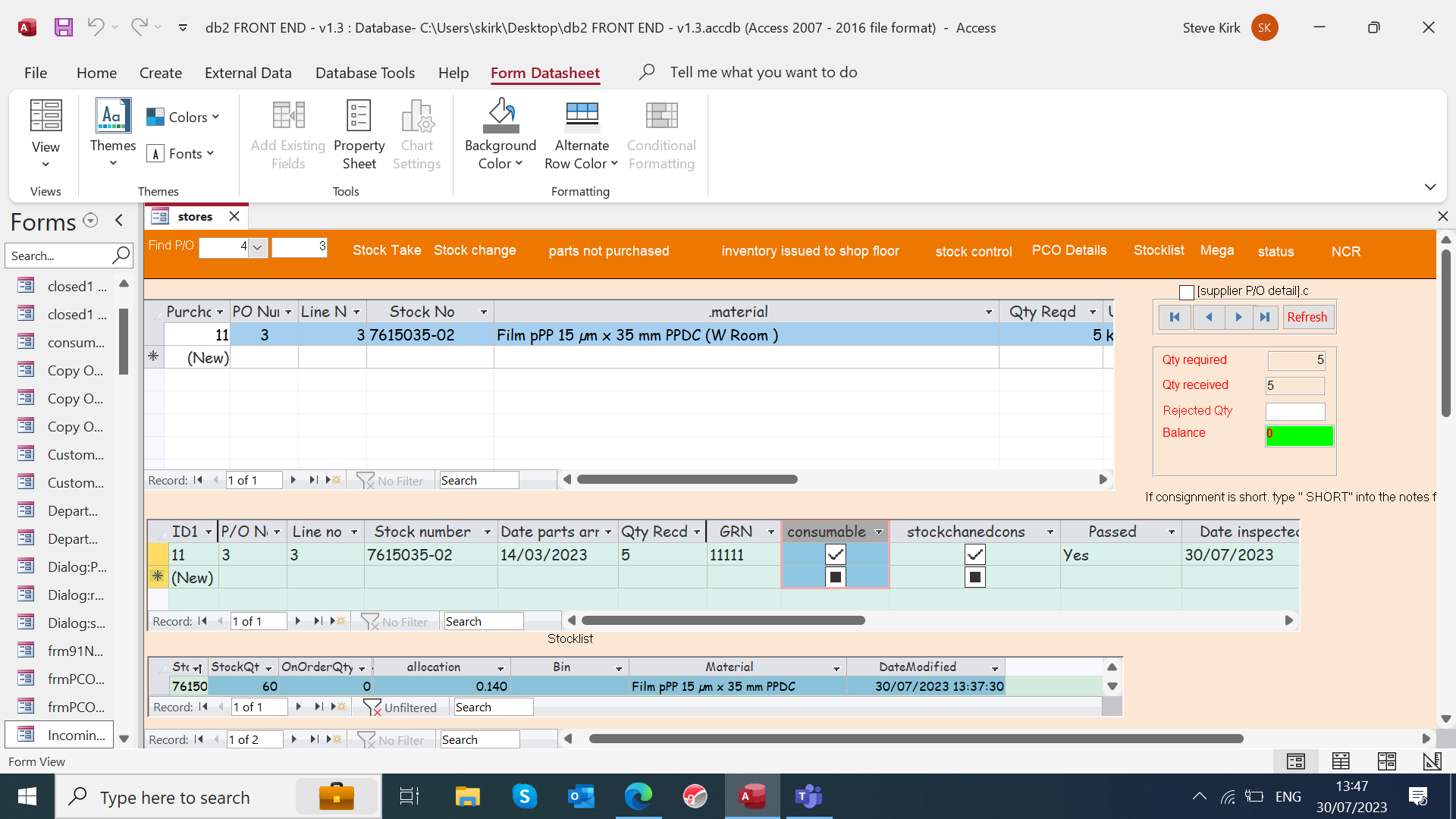
Task: Go to previous record blue button
Action: point(1209,317)
